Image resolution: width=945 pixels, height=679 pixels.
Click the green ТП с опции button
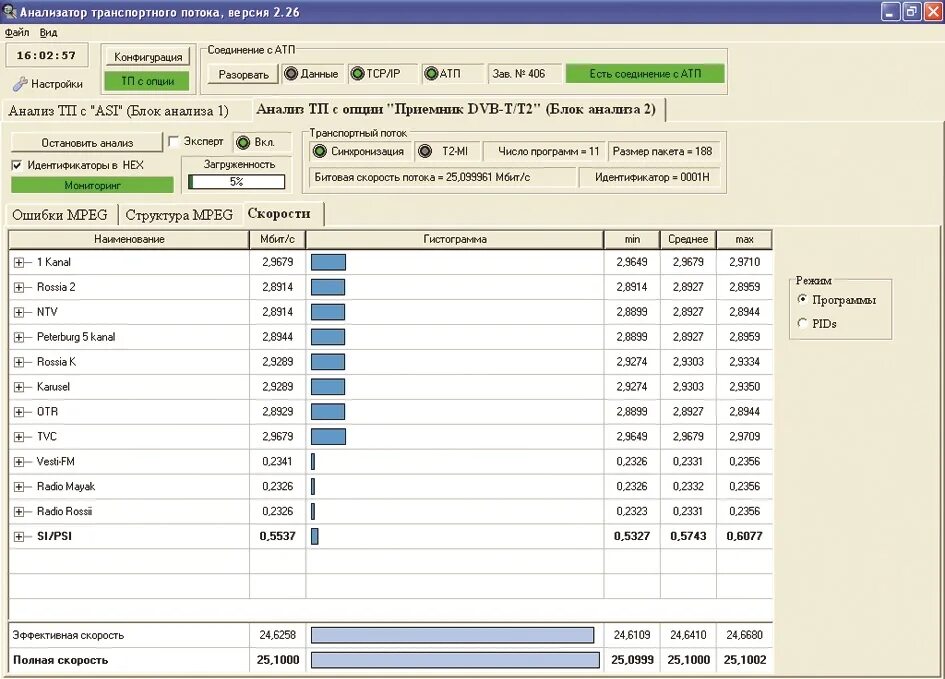tap(148, 81)
